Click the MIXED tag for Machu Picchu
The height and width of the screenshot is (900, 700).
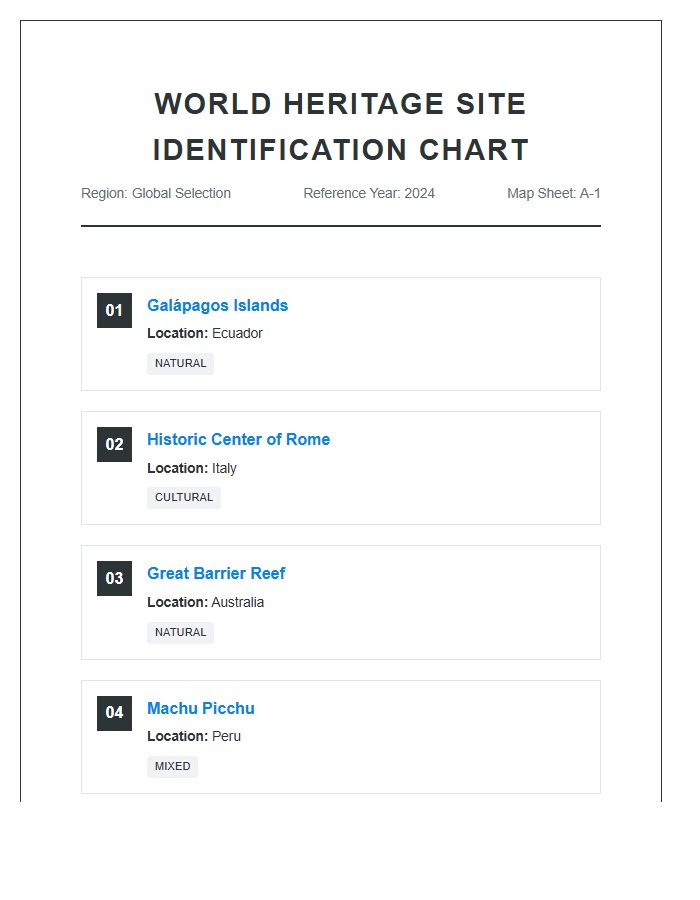[x=172, y=767]
